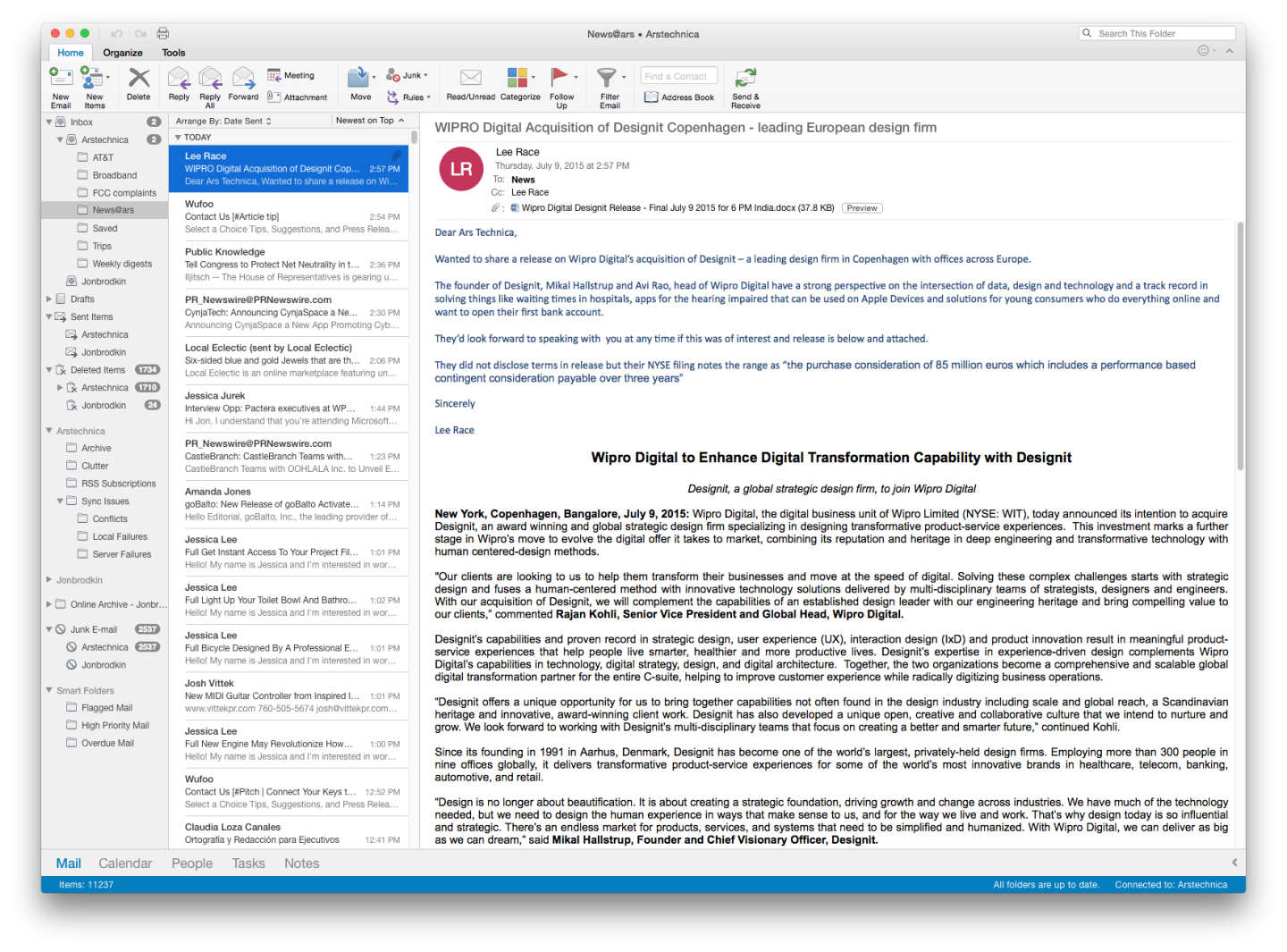Open the Address Book
Image resolution: width=1287 pixels, height=952 pixels.
[679, 97]
